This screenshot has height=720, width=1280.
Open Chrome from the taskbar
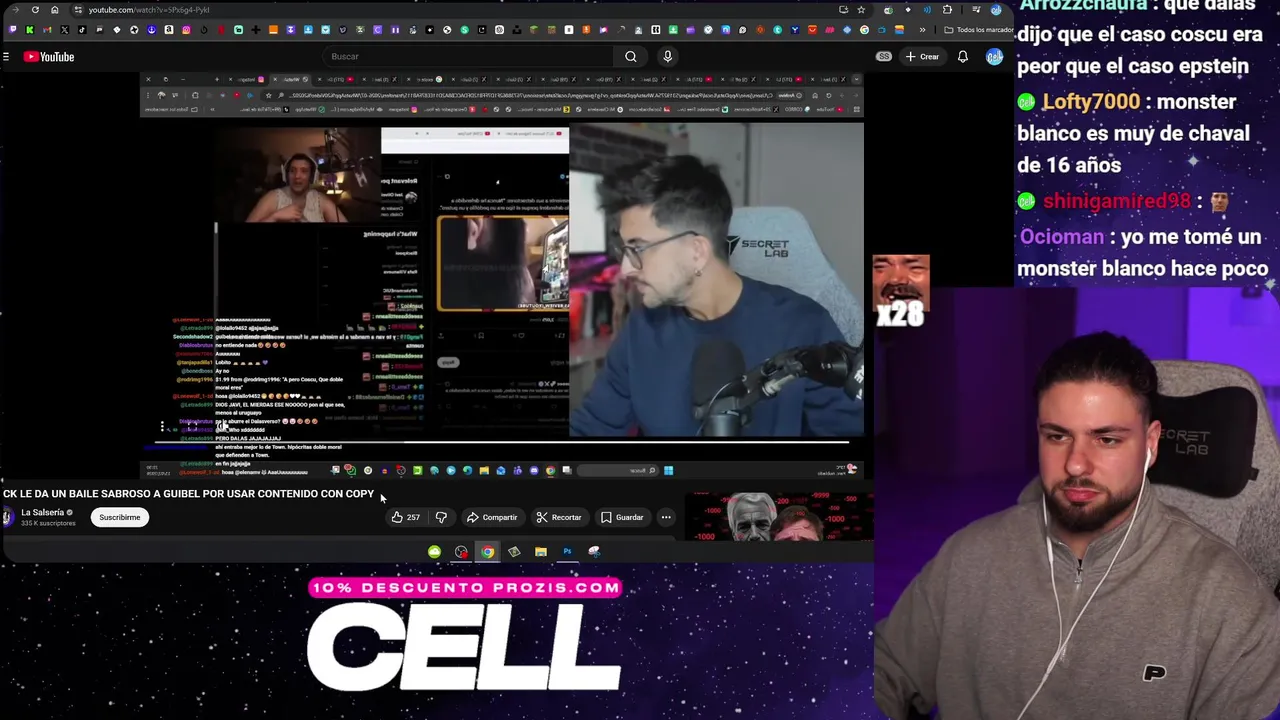(x=487, y=552)
